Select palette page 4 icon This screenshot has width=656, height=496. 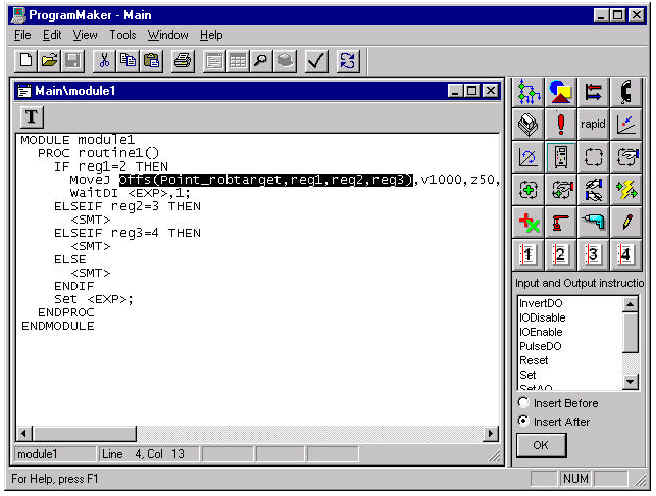[626, 254]
